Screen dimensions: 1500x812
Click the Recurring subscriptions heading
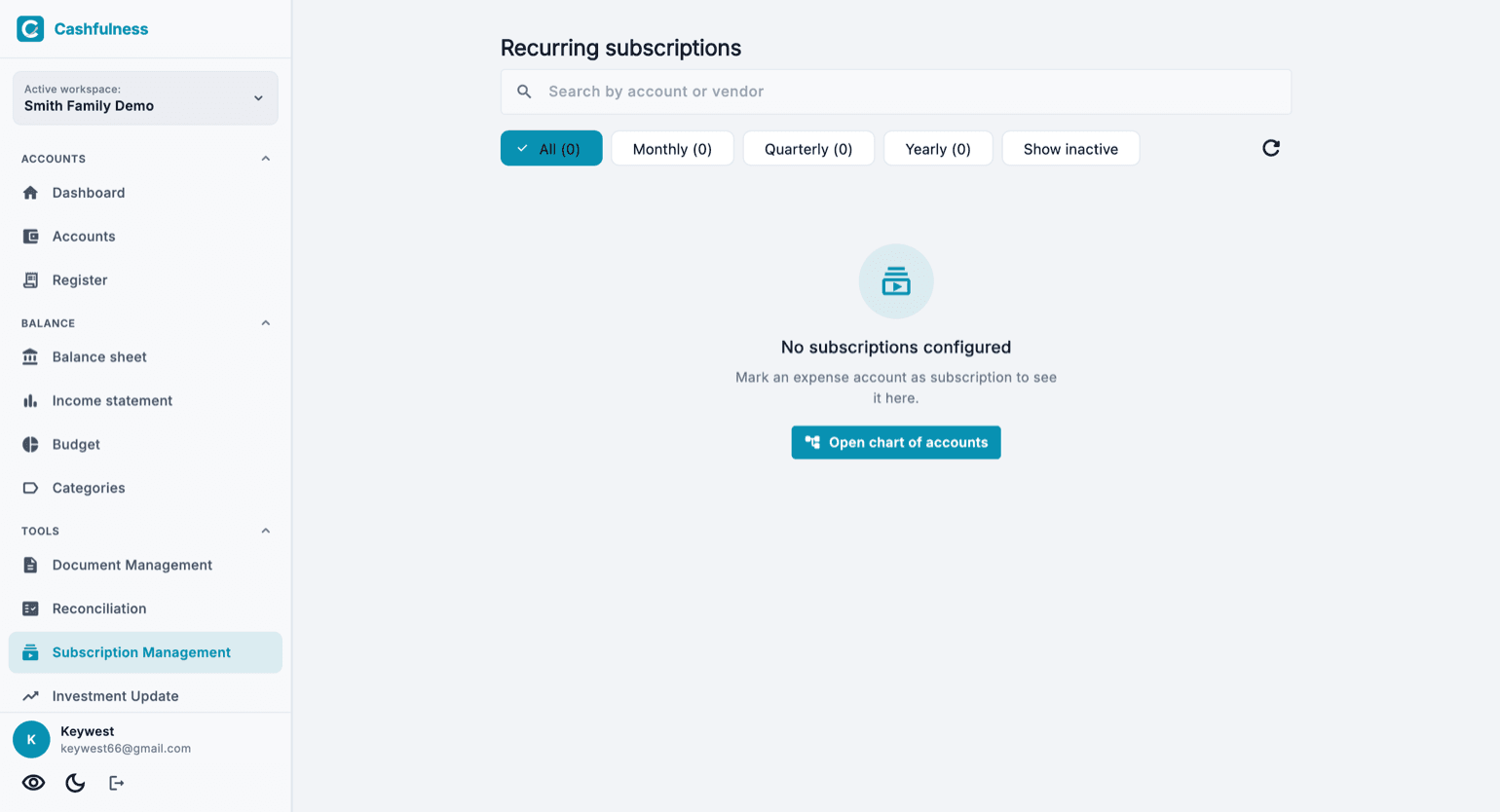point(620,48)
